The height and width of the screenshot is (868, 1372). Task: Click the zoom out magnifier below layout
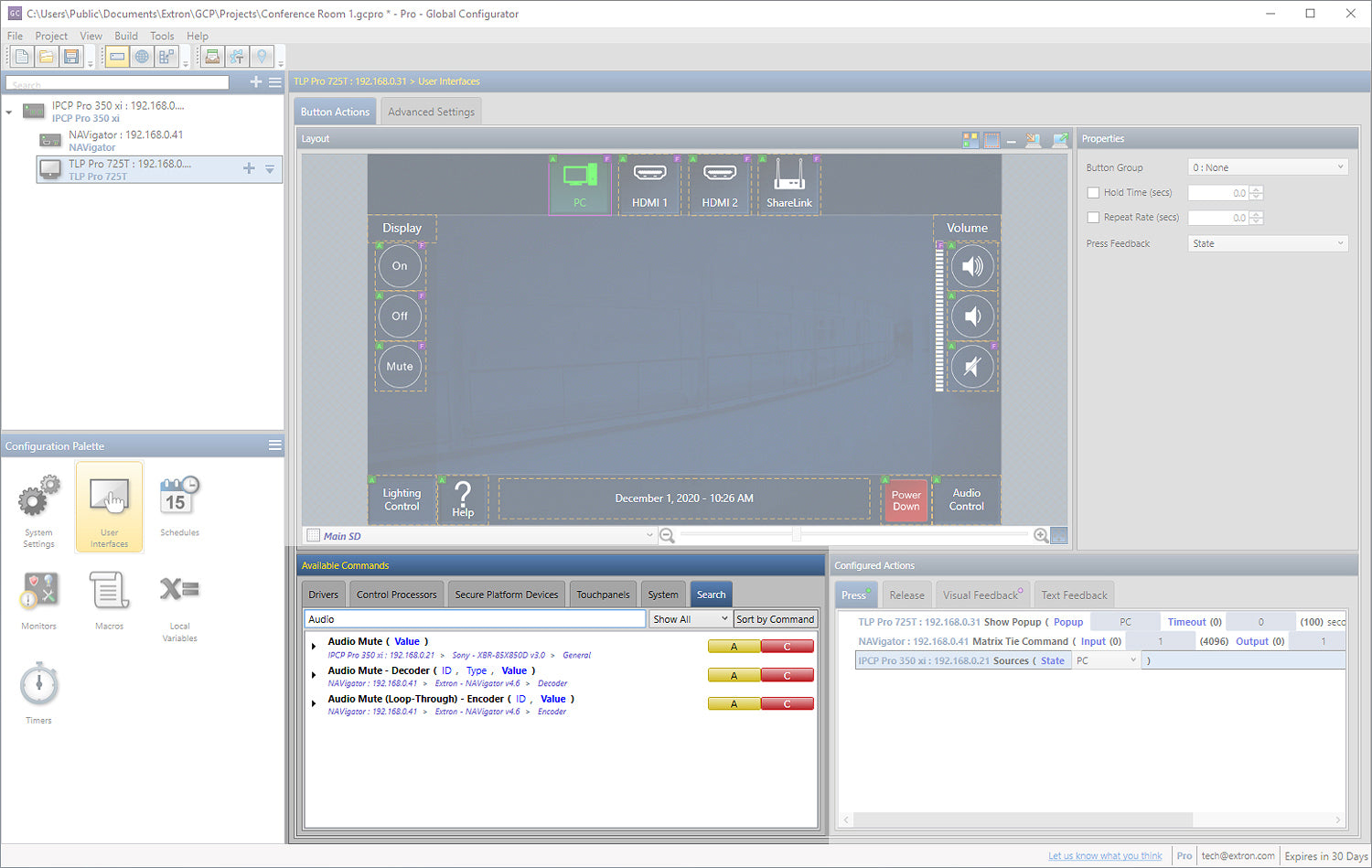point(668,536)
